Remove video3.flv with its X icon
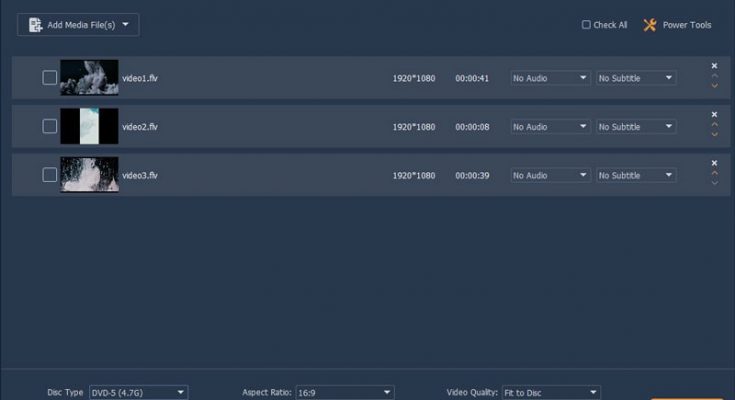735x400 pixels. tap(714, 163)
